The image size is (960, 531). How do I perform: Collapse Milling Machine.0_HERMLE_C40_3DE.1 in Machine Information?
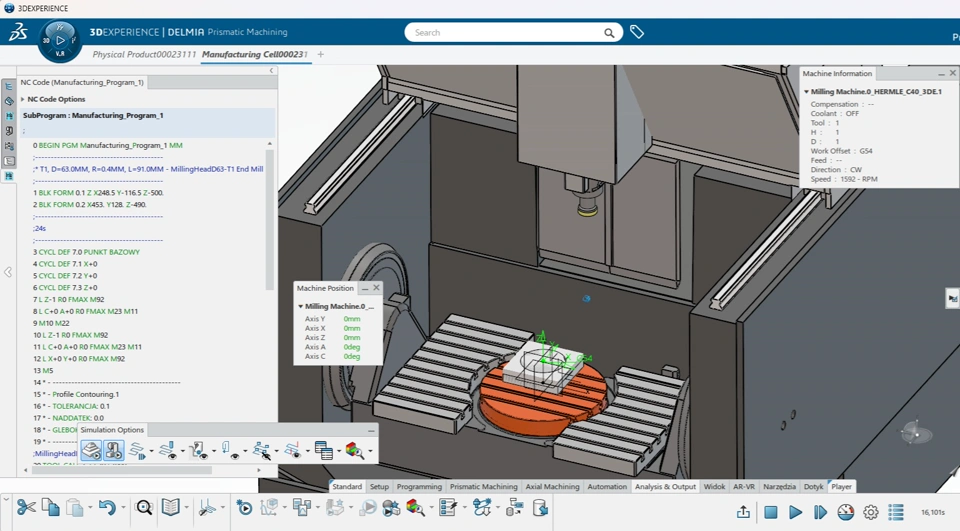806,92
